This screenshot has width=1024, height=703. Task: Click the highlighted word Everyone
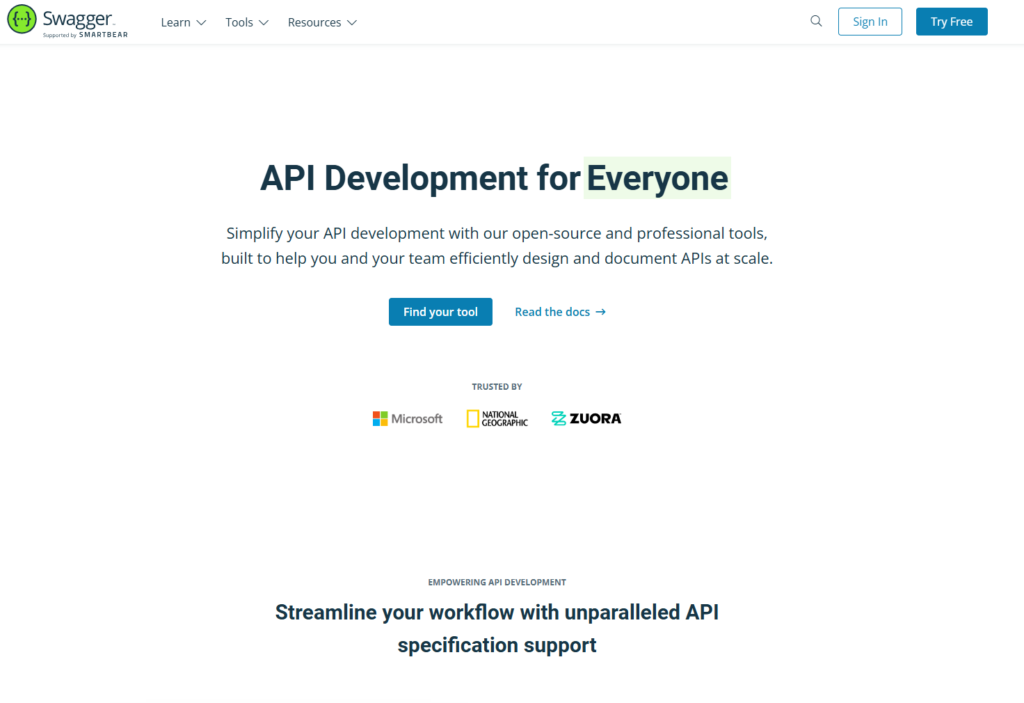pos(657,178)
